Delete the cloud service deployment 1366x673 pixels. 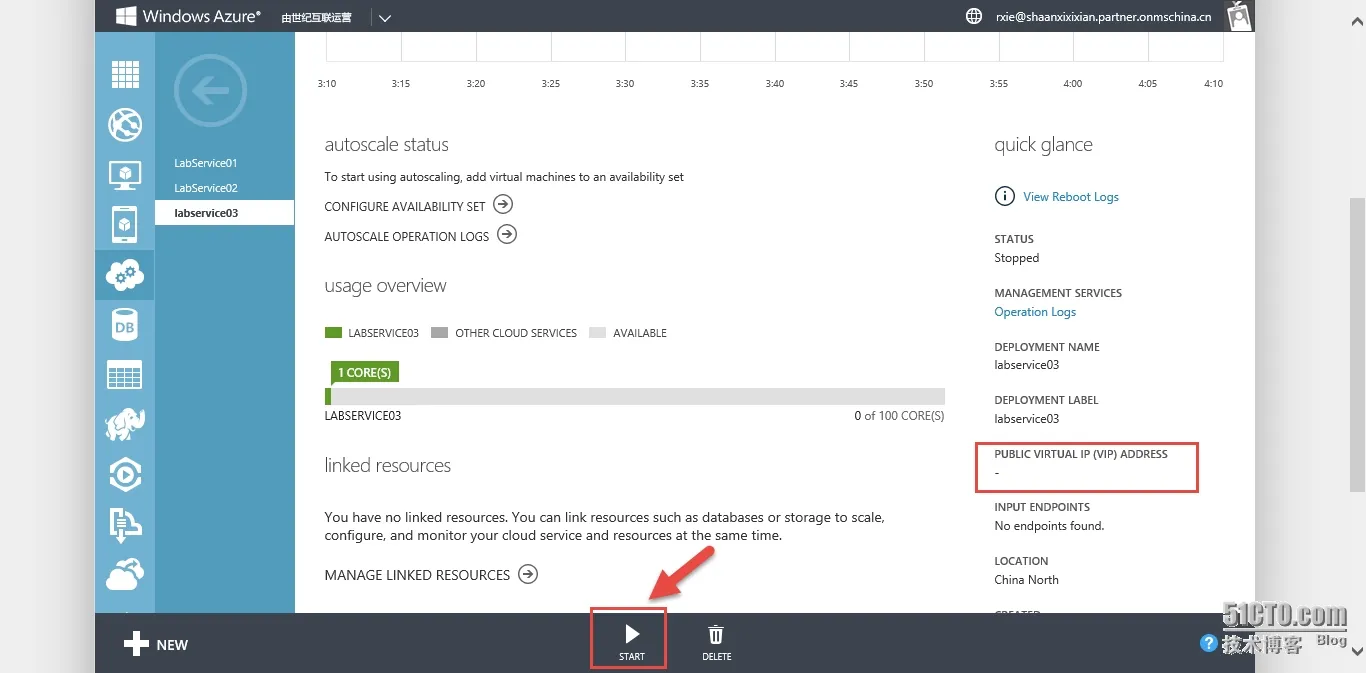tap(716, 641)
